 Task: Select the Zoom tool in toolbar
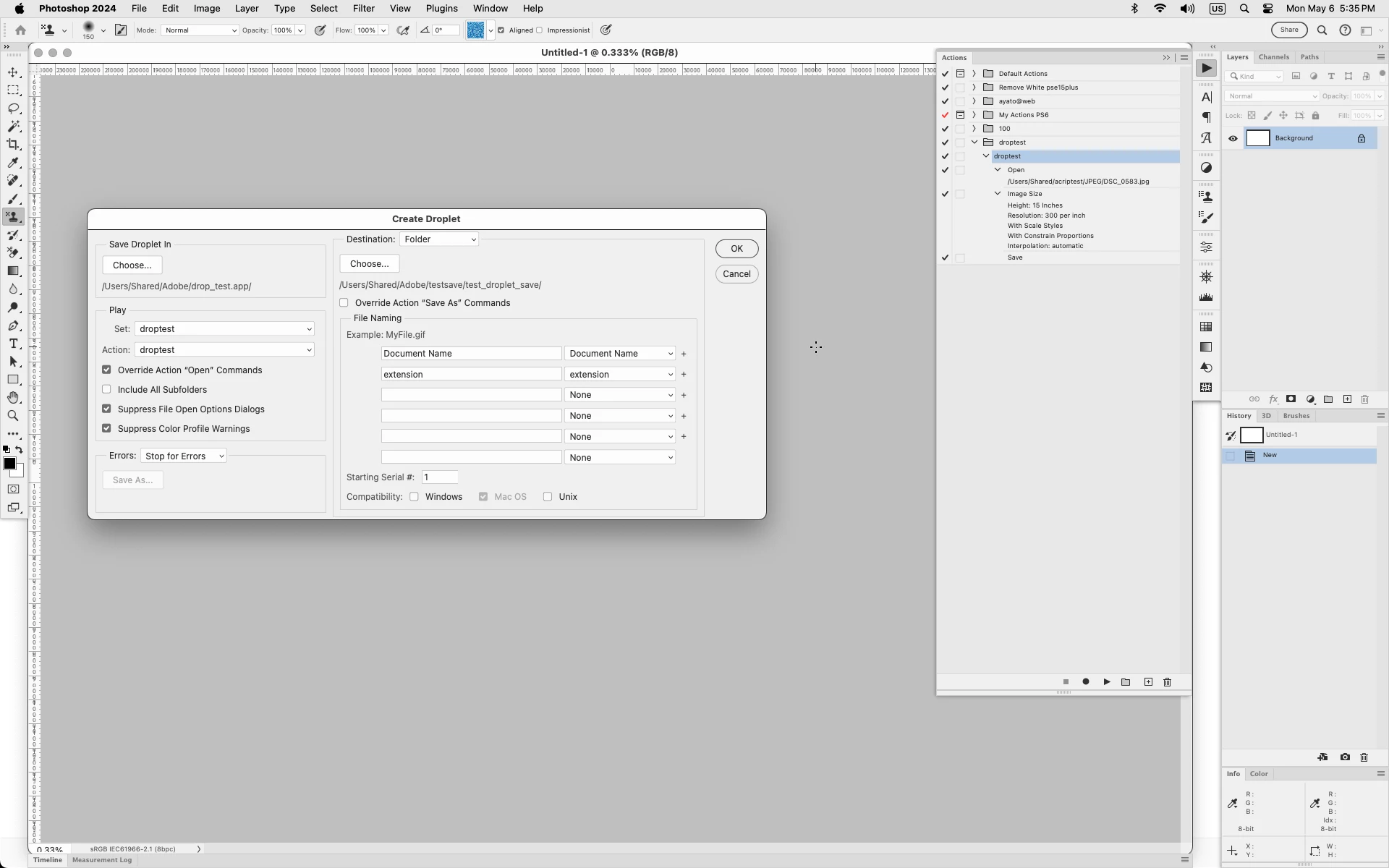13,416
